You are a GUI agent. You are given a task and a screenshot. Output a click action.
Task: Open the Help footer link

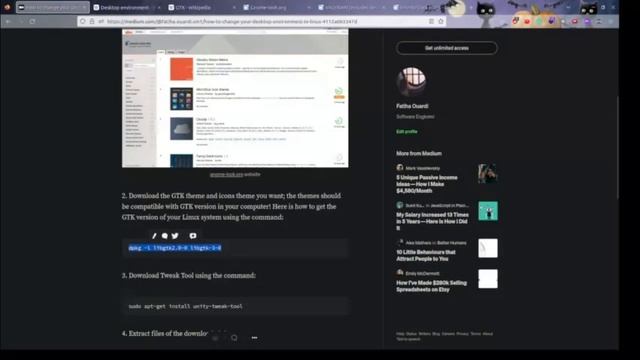(x=400, y=334)
